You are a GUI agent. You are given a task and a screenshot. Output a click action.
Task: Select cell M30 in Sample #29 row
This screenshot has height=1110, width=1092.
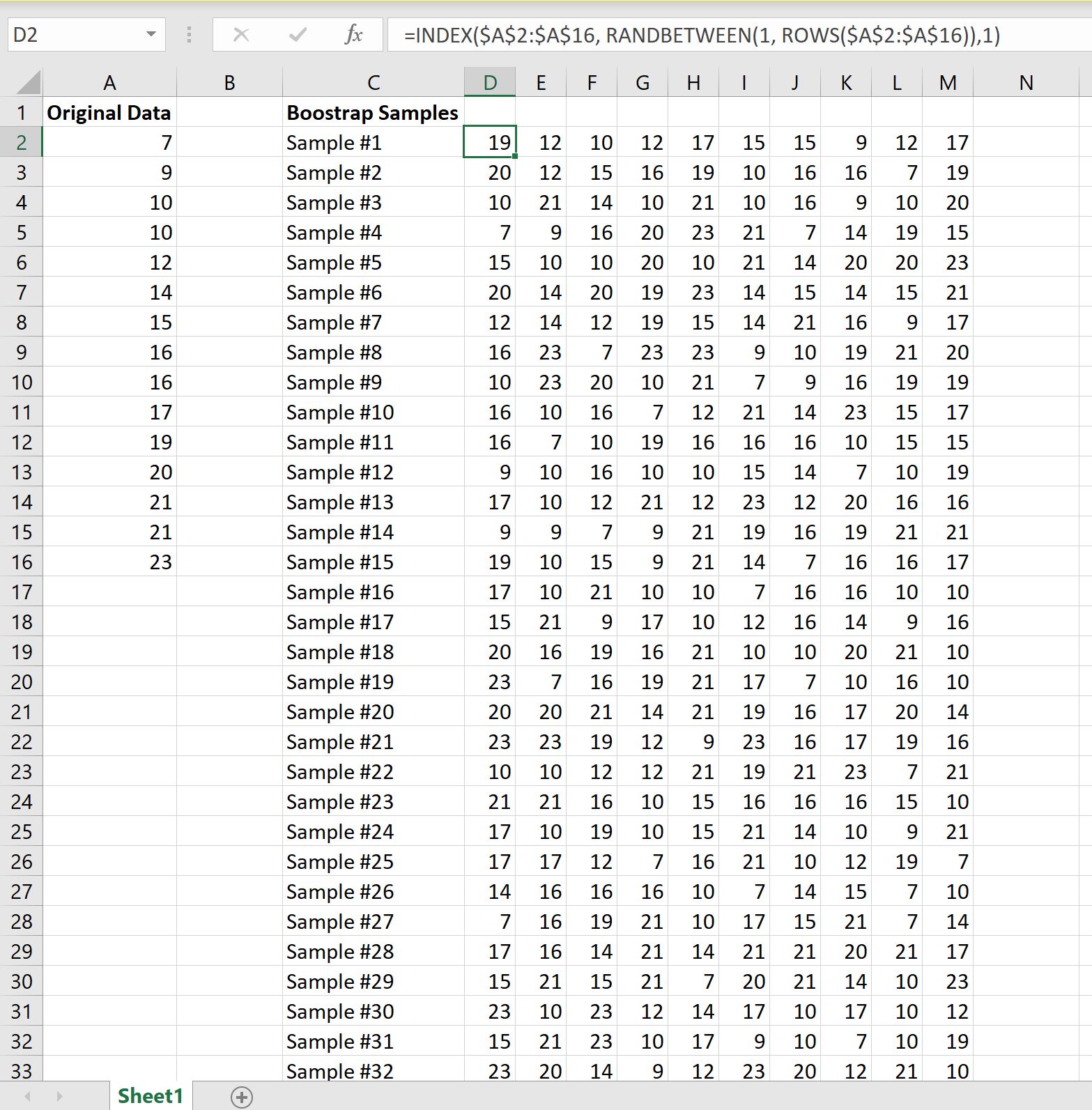(948, 981)
